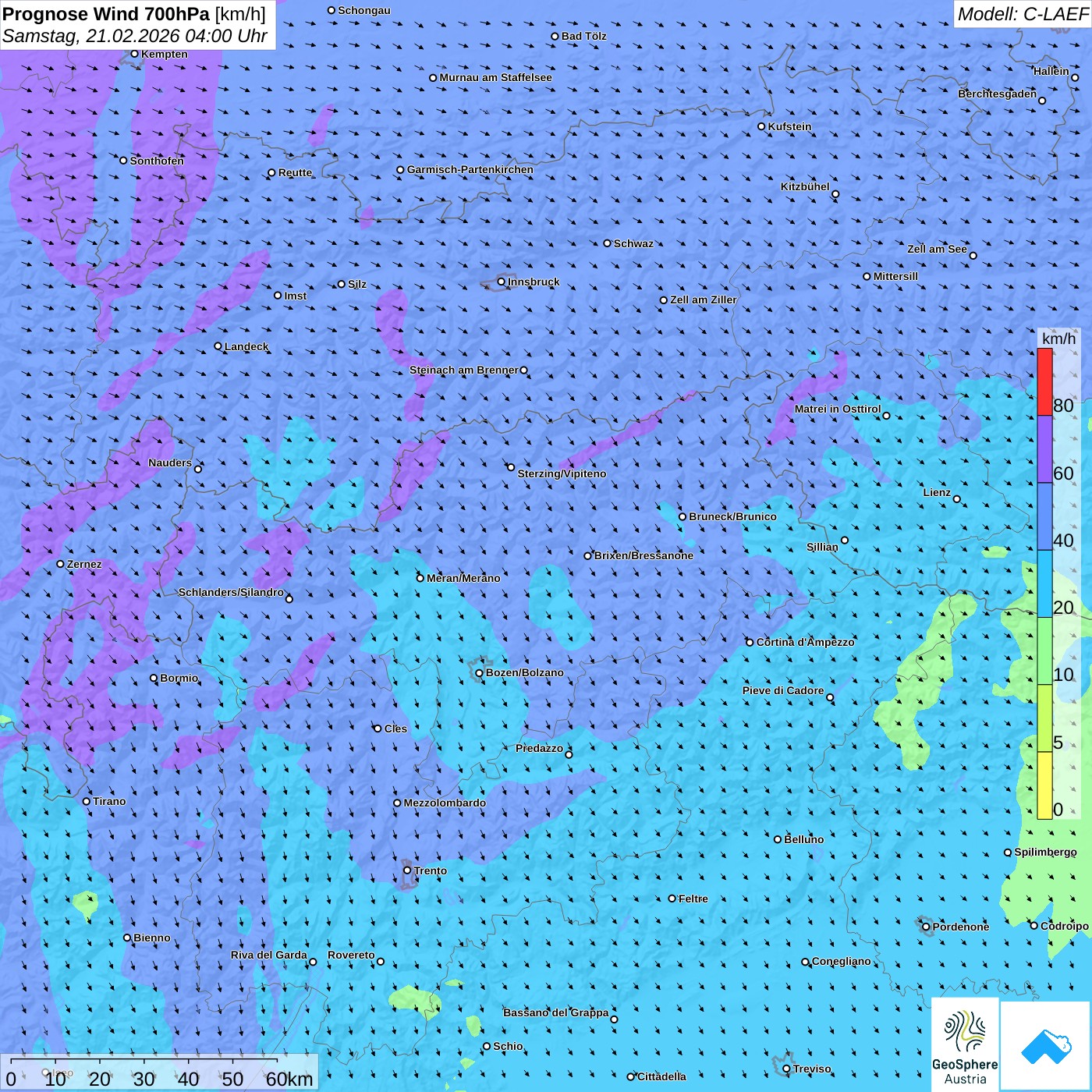
Task: Click the 'Reutte' label
Action: 296,172
